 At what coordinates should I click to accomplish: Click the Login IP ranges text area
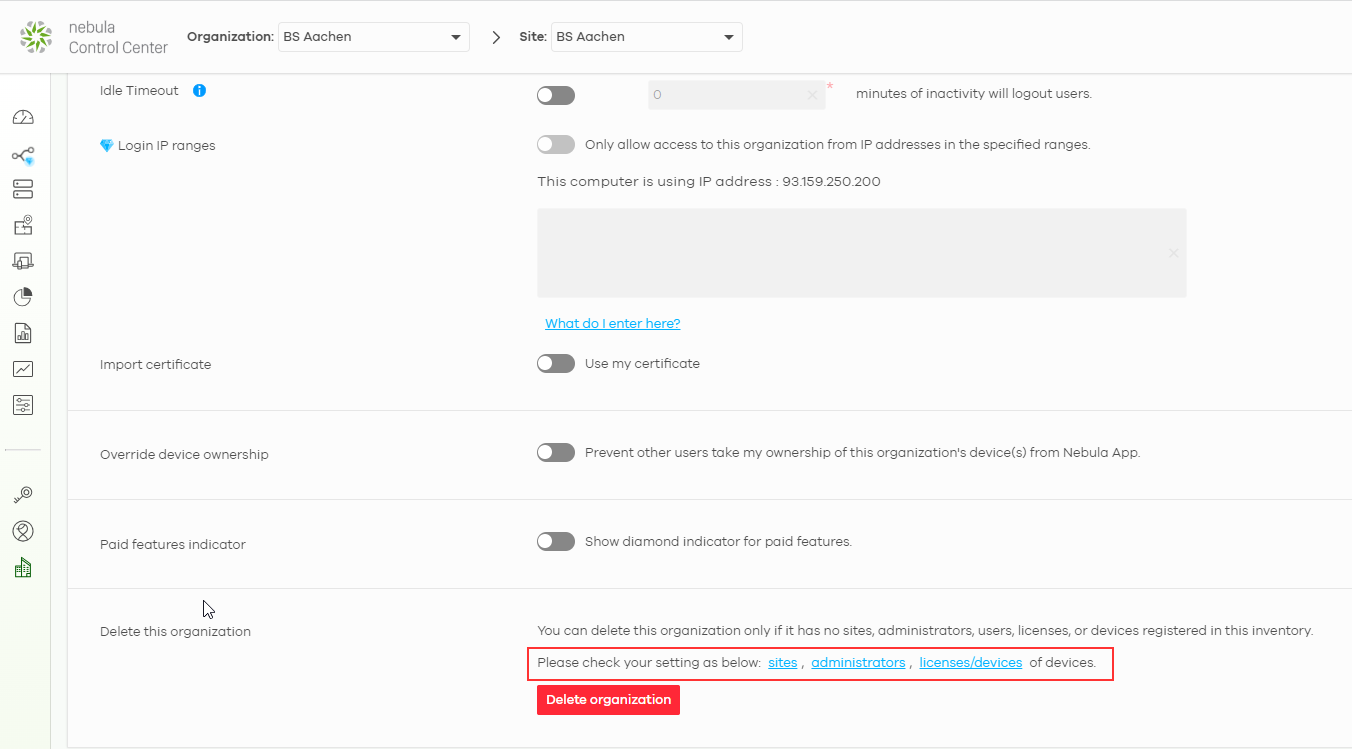[862, 253]
